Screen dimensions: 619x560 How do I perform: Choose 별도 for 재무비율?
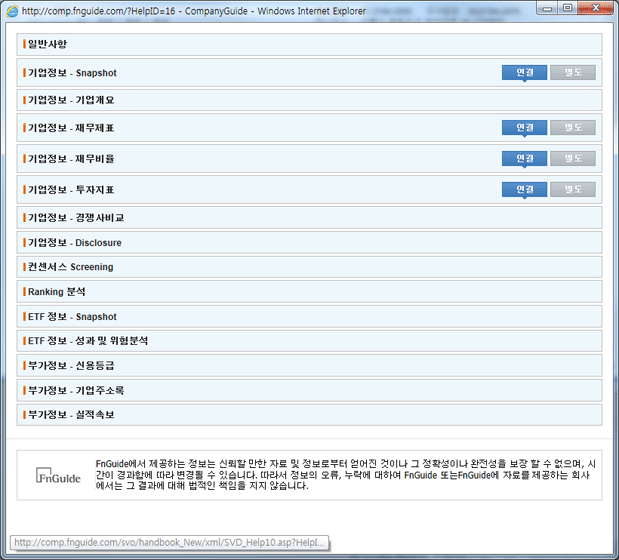(x=572, y=159)
